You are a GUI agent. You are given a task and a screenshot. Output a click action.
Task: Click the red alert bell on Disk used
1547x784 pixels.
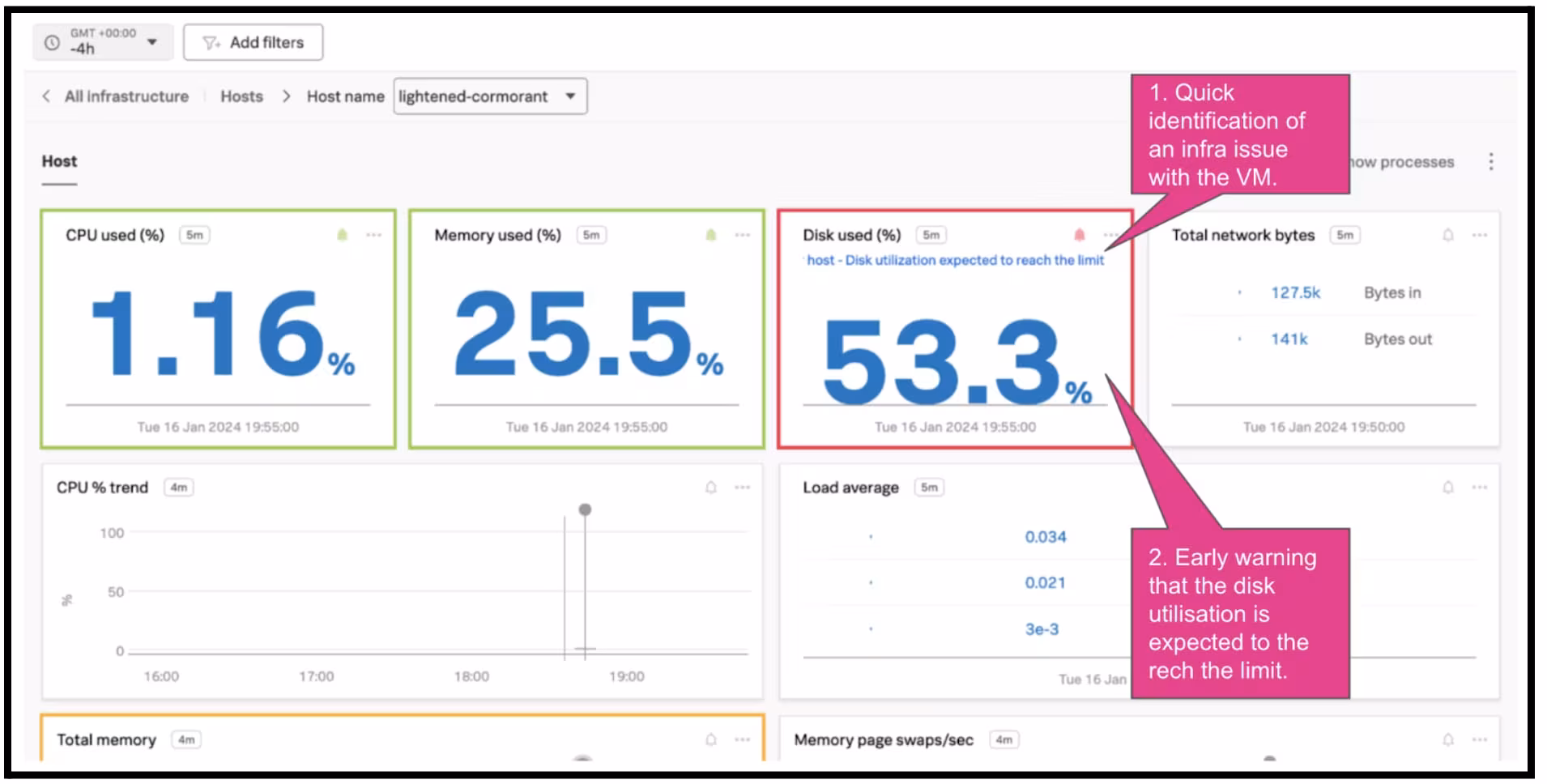coord(1079,235)
